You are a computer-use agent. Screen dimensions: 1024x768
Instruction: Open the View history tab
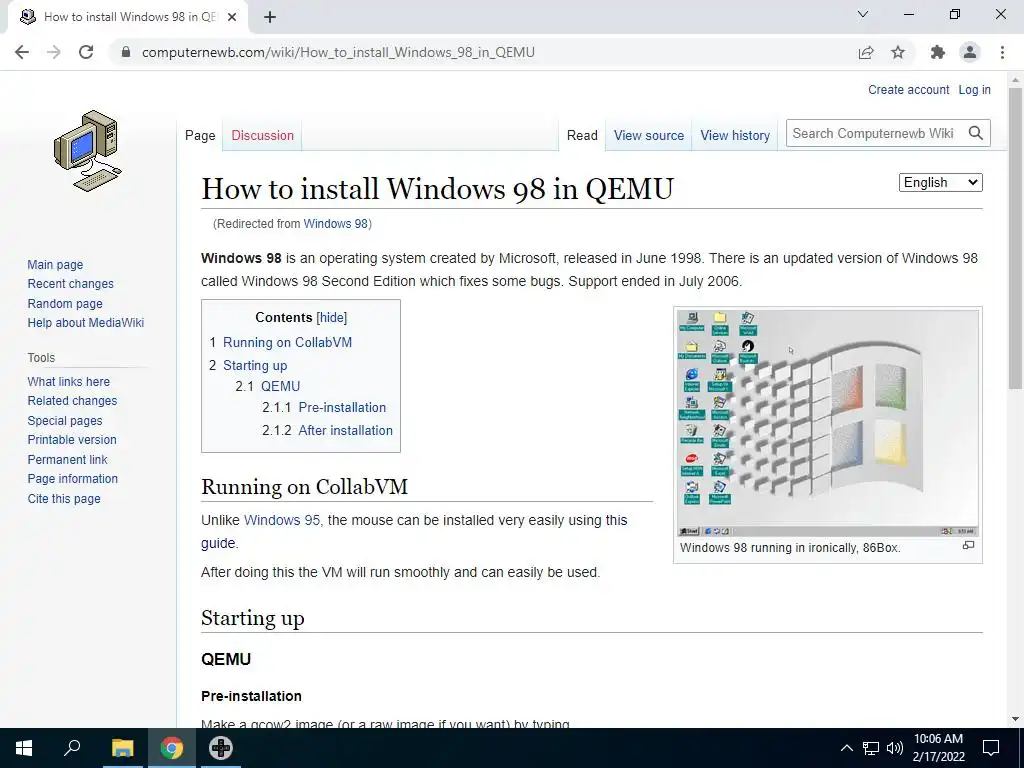(x=735, y=135)
